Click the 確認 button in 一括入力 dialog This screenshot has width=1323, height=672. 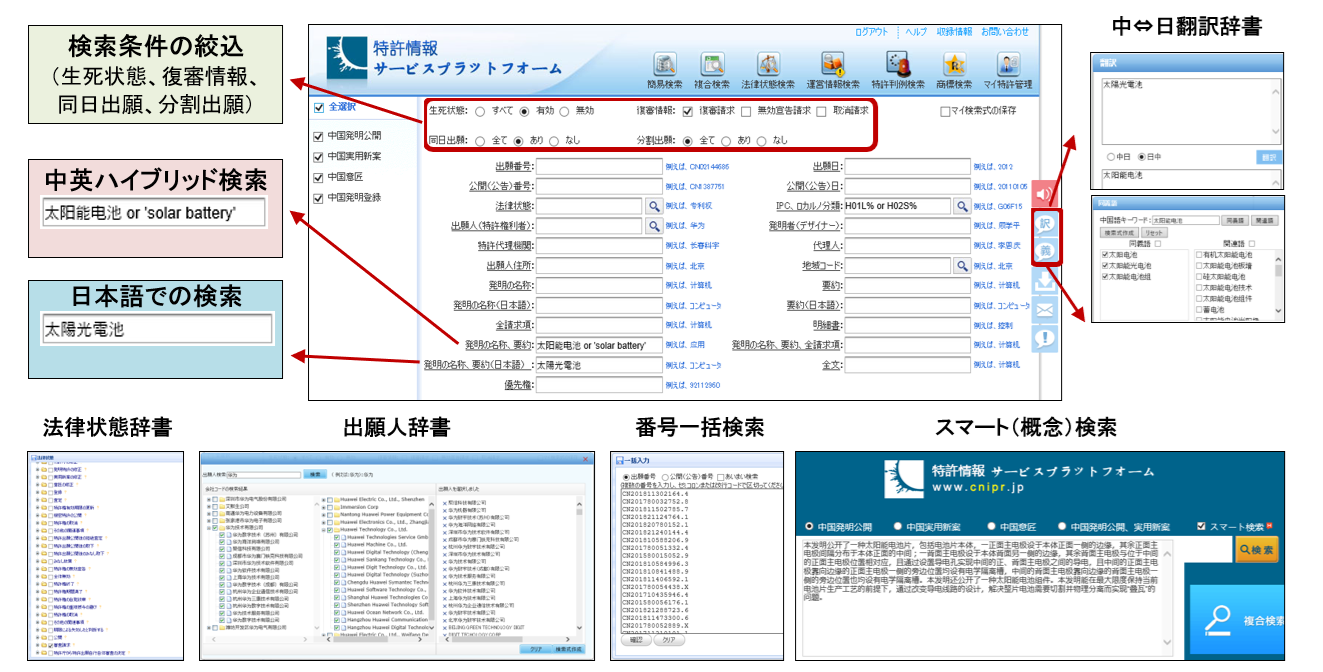[x=635, y=639]
